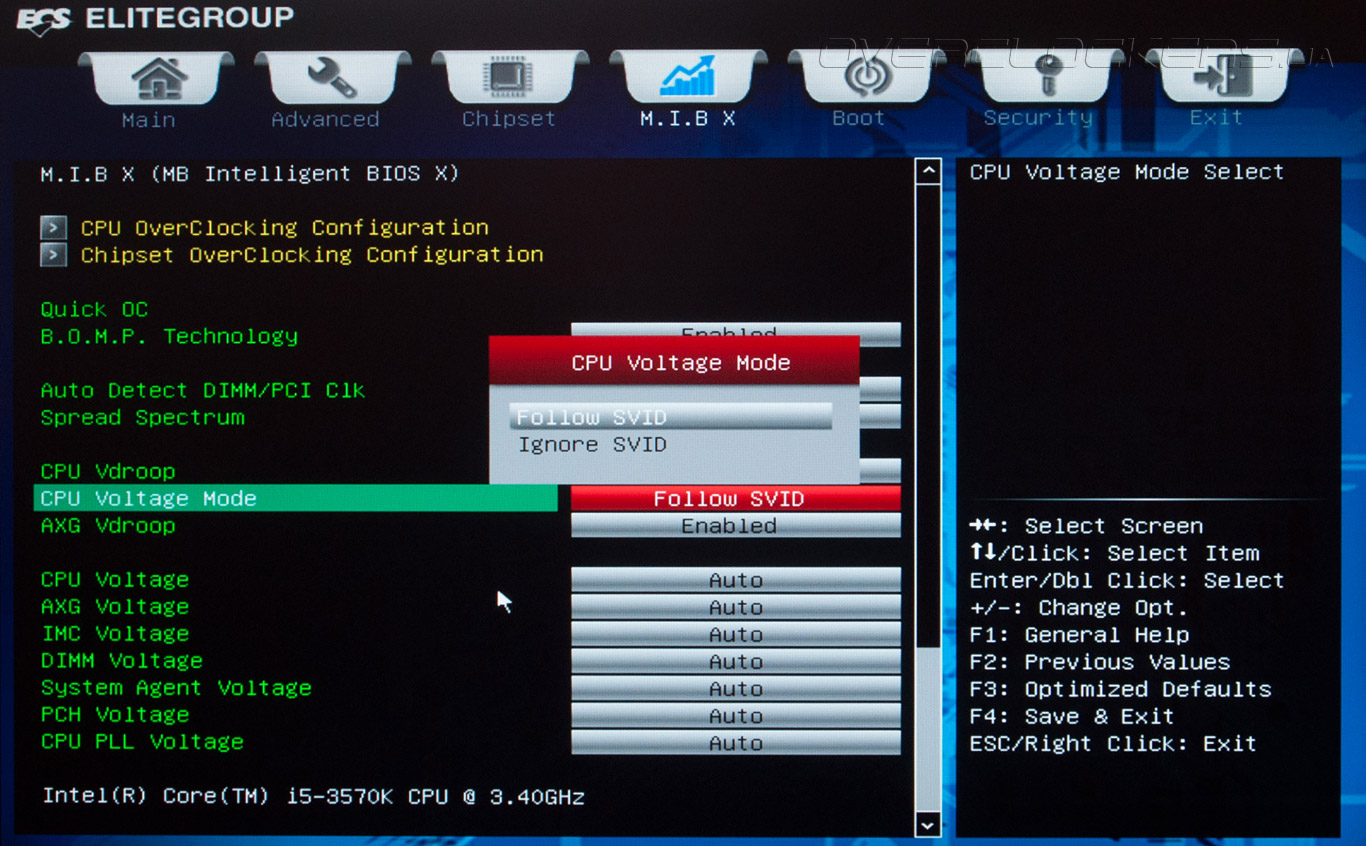This screenshot has height=846, width=1366.
Task: Select the Spread Spectrum label
Action: tap(142, 417)
